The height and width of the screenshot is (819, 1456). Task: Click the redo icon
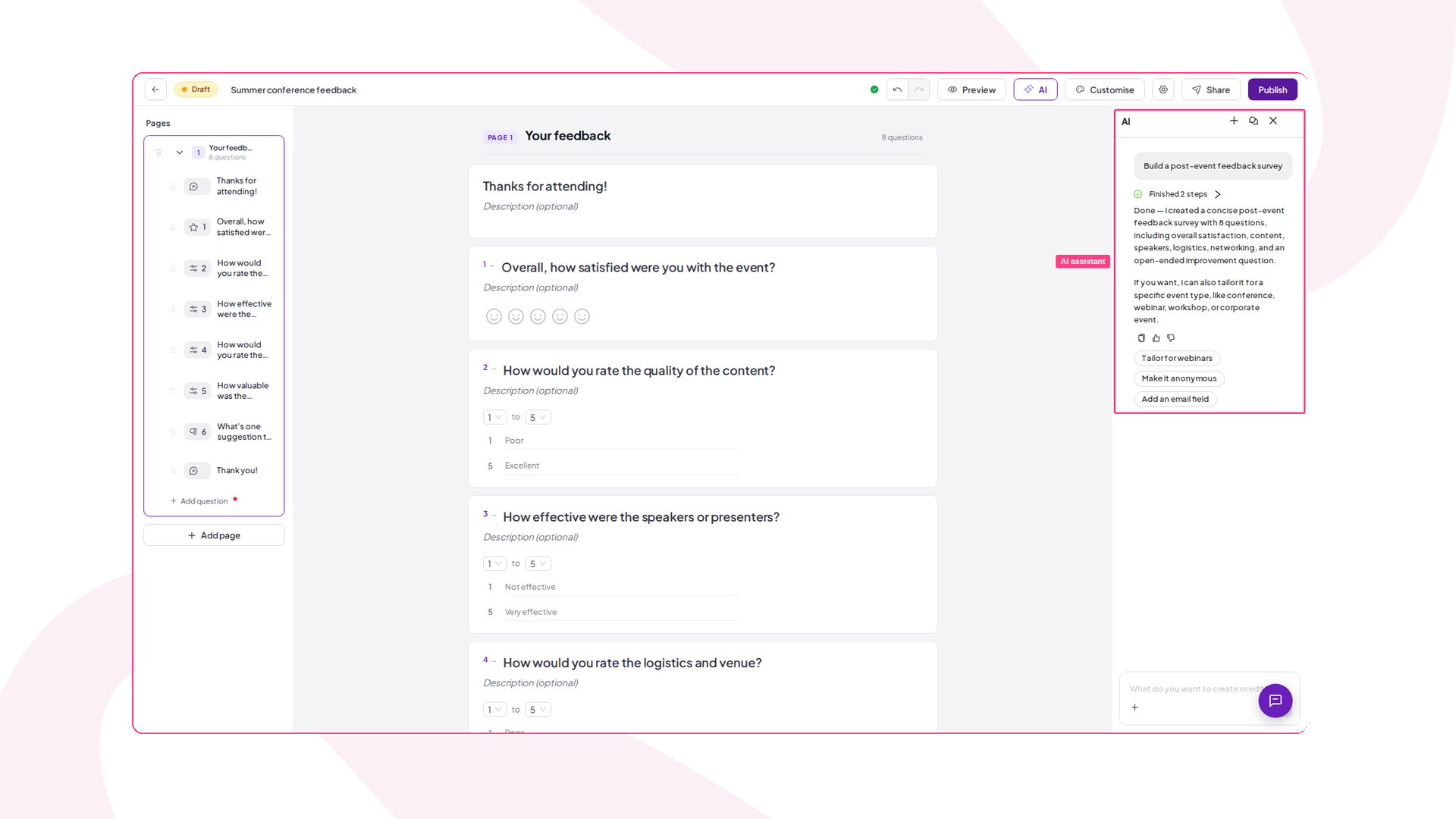pos(919,89)
